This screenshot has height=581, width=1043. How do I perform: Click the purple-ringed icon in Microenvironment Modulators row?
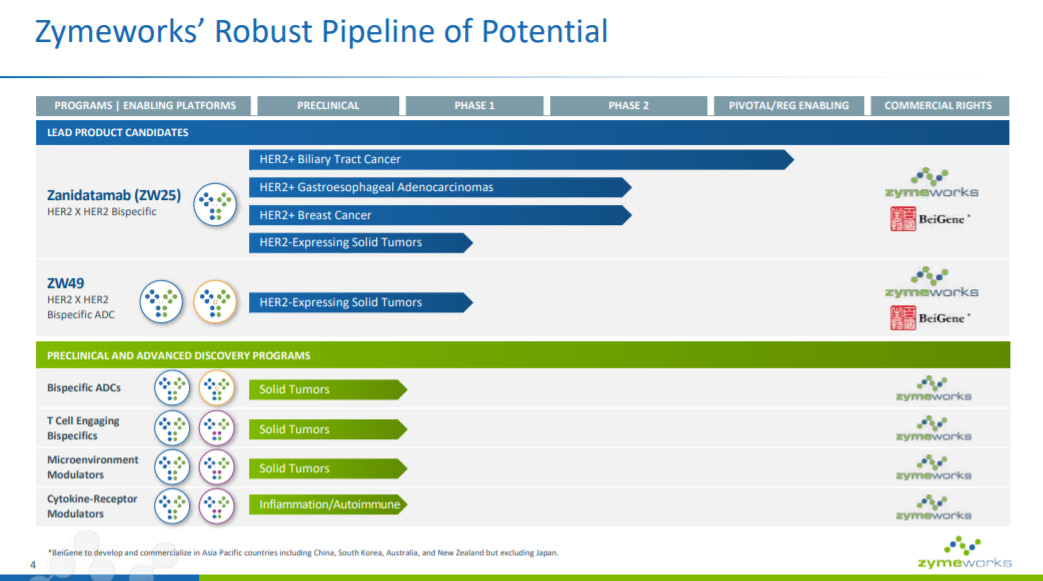pos(217,467)
